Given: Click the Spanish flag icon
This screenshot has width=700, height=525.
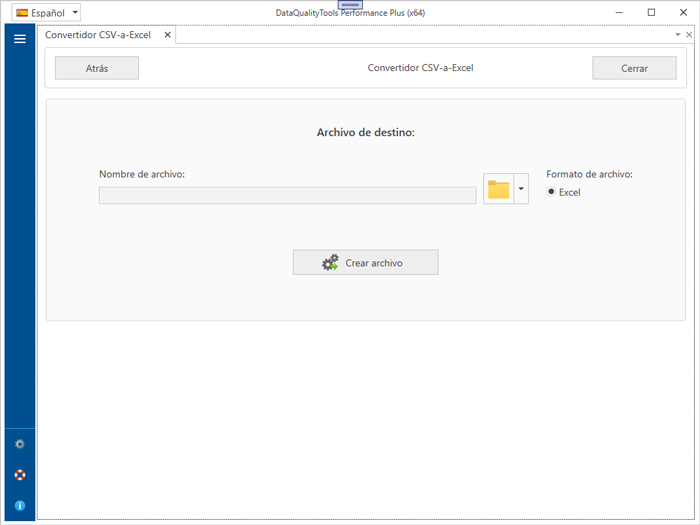Looking at the screenshot, I should (22, 13).
